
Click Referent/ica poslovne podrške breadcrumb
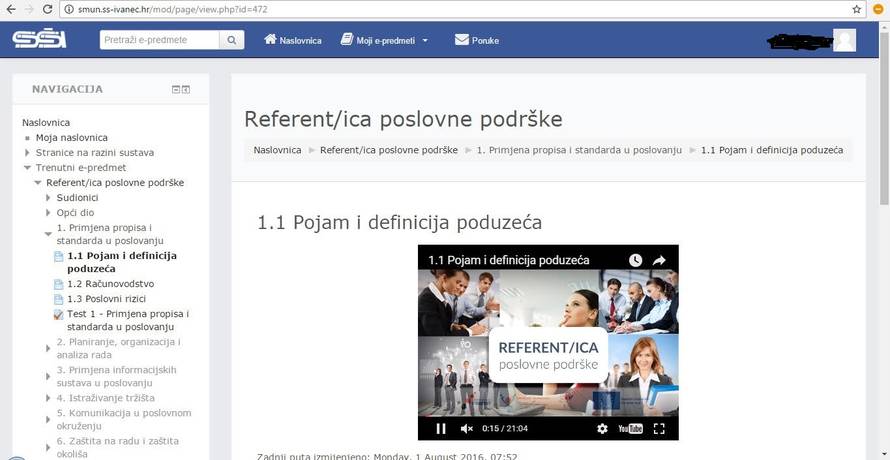pyautogui.click(x=389, y=150)
